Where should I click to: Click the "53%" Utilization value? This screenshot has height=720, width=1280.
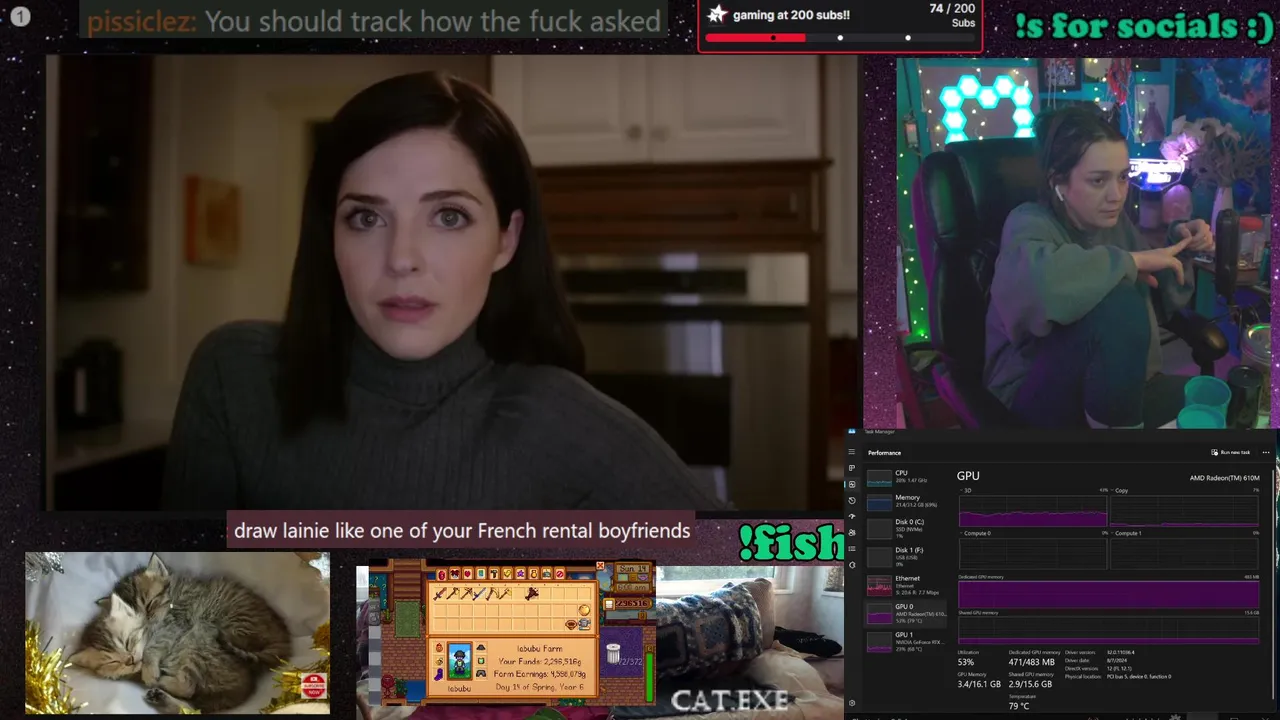pyautogui.click(x=965, y=662)
